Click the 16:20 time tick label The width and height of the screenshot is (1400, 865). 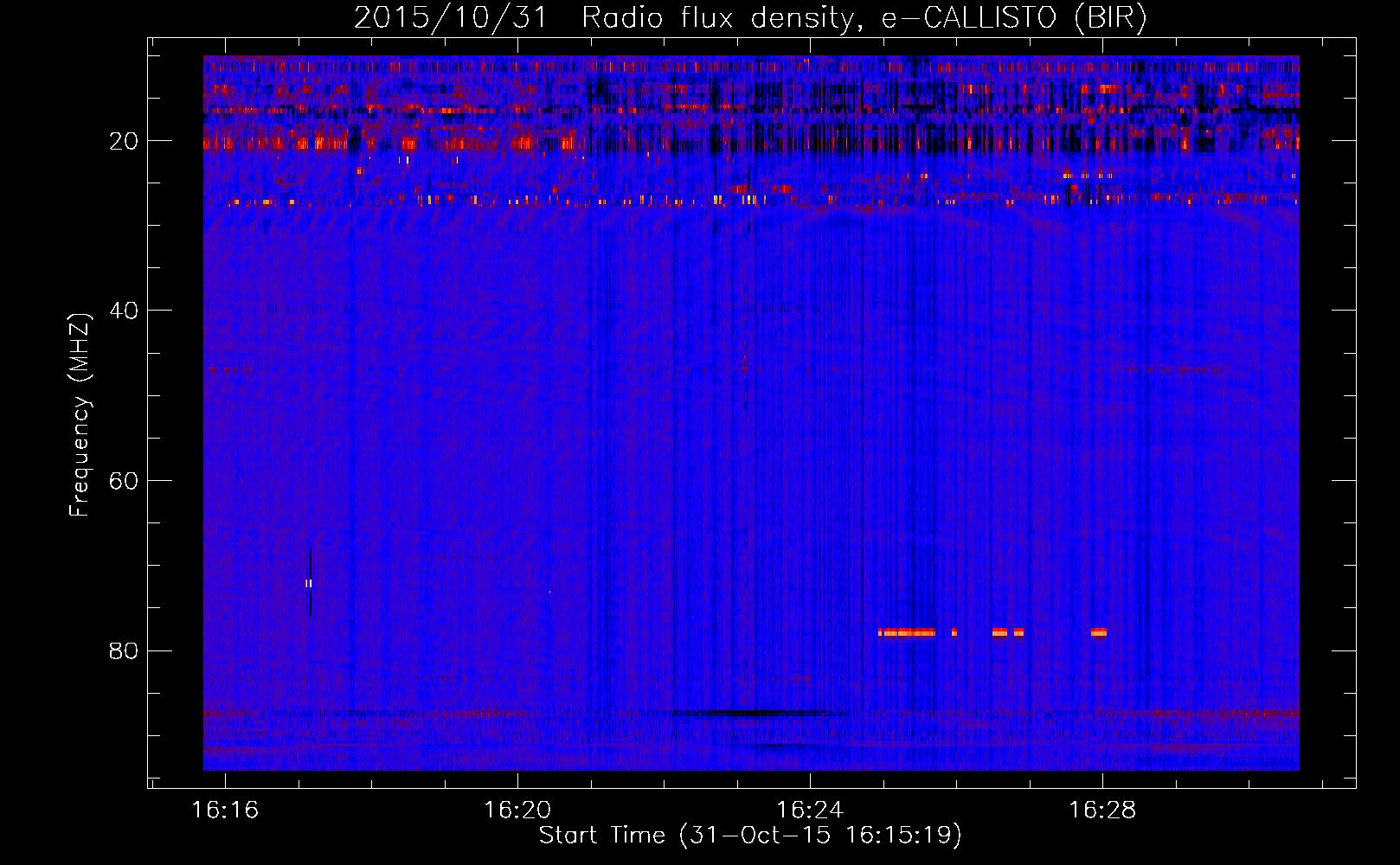click(x=517, y=811)
